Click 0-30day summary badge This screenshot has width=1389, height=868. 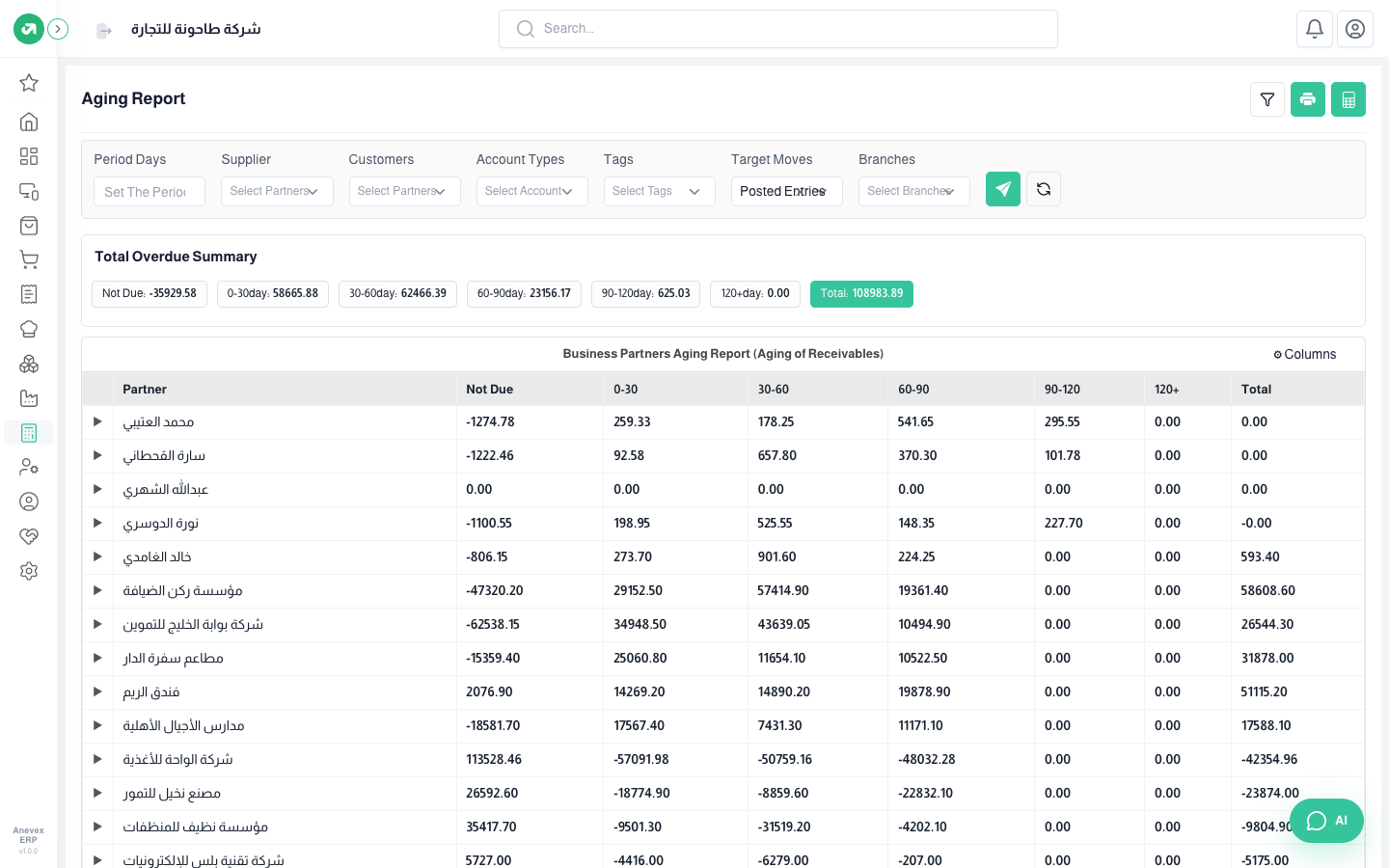(x=273, y=293)
